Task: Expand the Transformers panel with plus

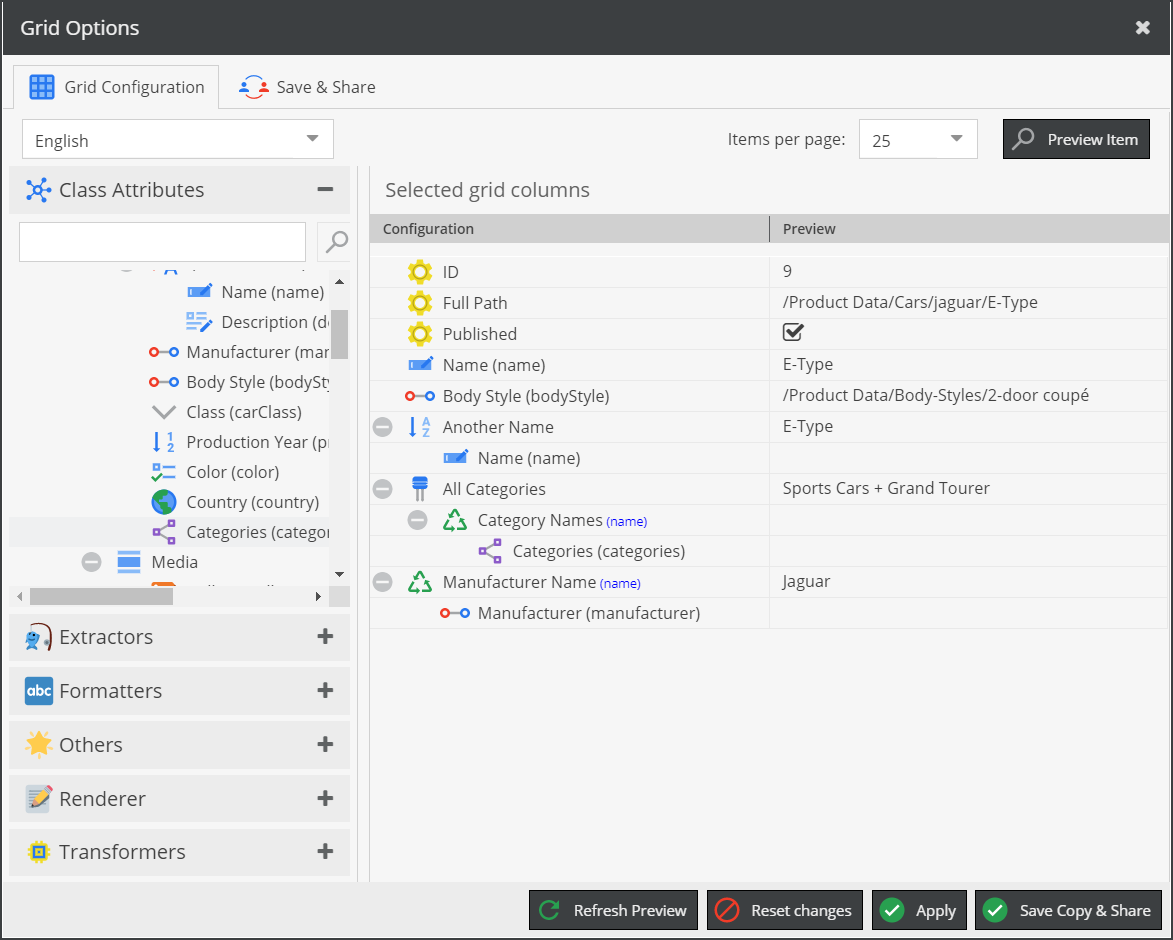Action: [x=325, y=851]
